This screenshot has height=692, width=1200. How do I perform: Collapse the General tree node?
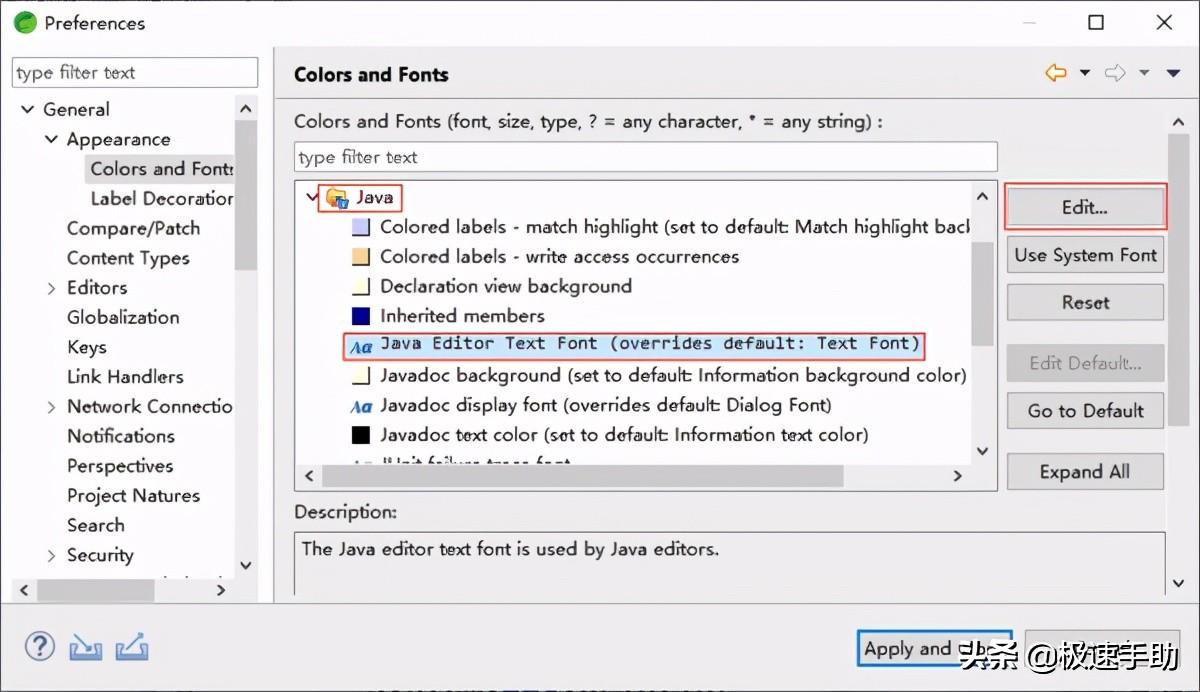(x=28, y=110)
